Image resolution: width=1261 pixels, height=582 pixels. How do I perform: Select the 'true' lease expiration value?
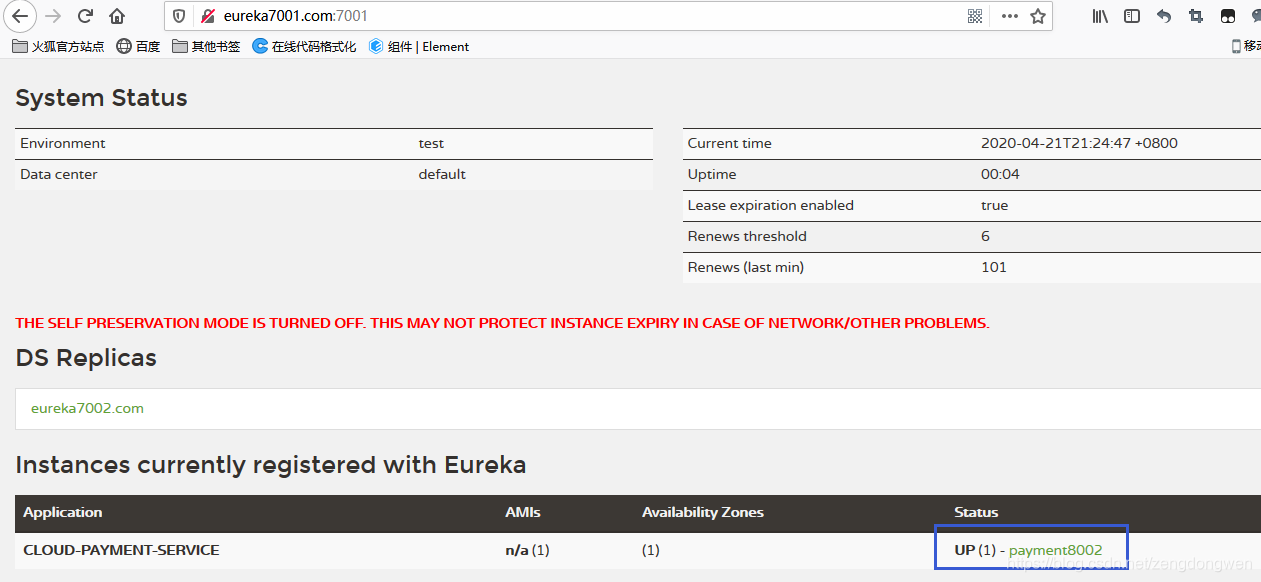pyautogui.click(x=995, y=205)
